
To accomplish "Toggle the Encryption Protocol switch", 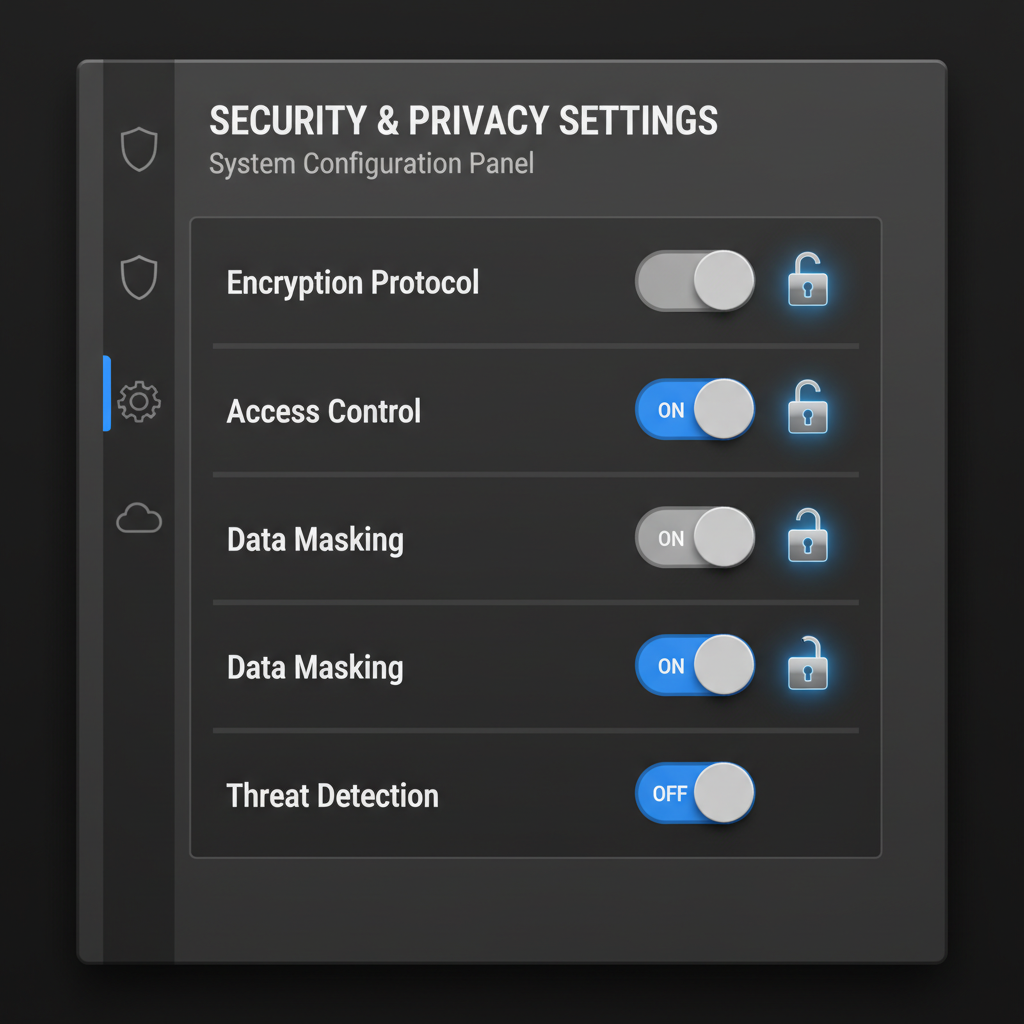I will coord(695,281).
